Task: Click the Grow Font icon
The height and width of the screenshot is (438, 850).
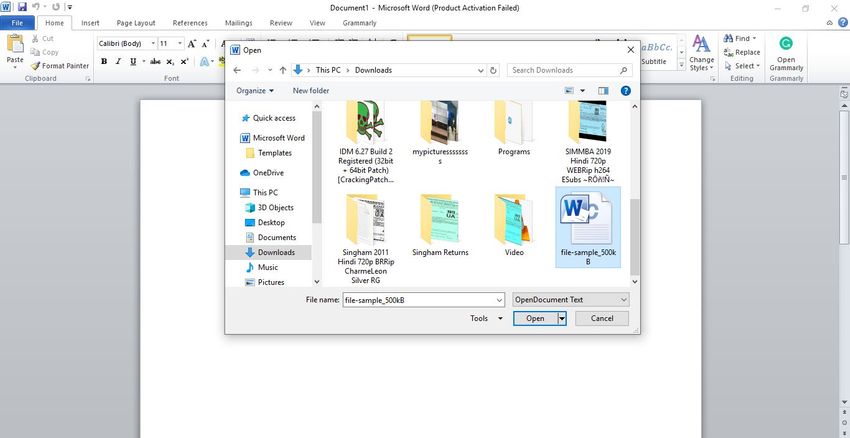Action: 193,44
